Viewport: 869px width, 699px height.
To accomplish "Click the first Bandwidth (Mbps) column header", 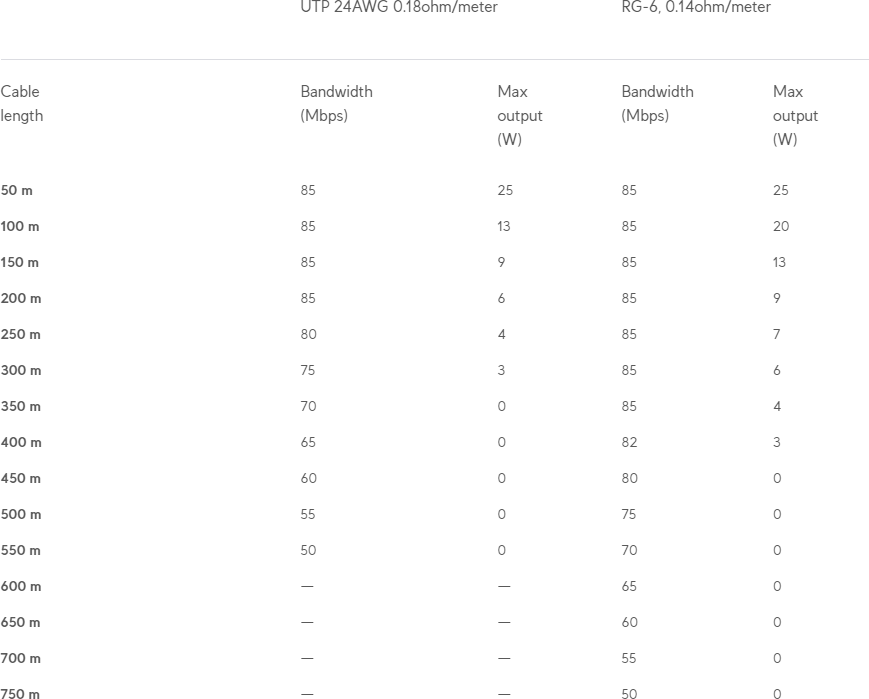I will [x=336, y=104].
